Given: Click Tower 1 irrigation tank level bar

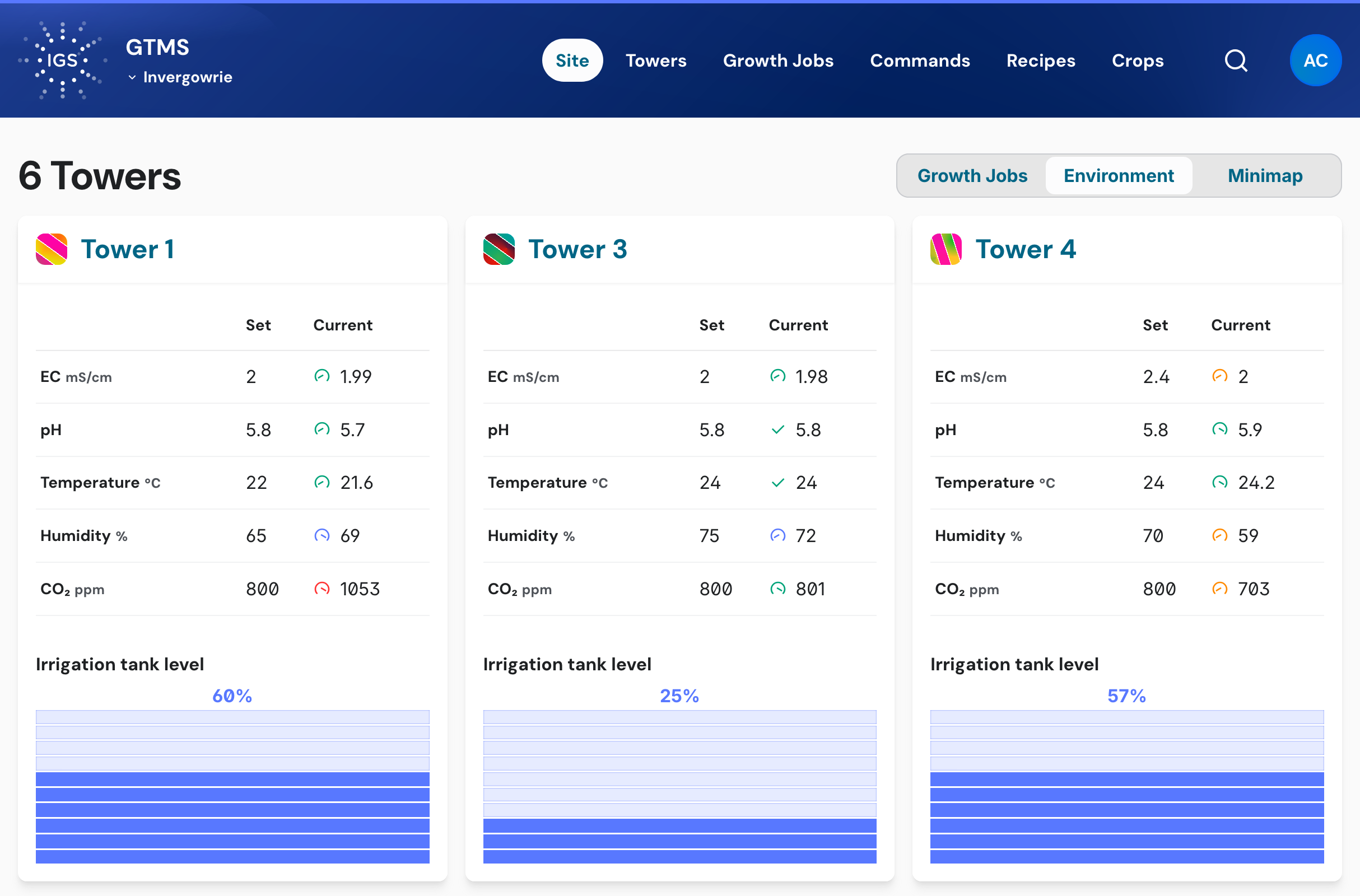Looking at the screenshot, I should tap(232, 787).
